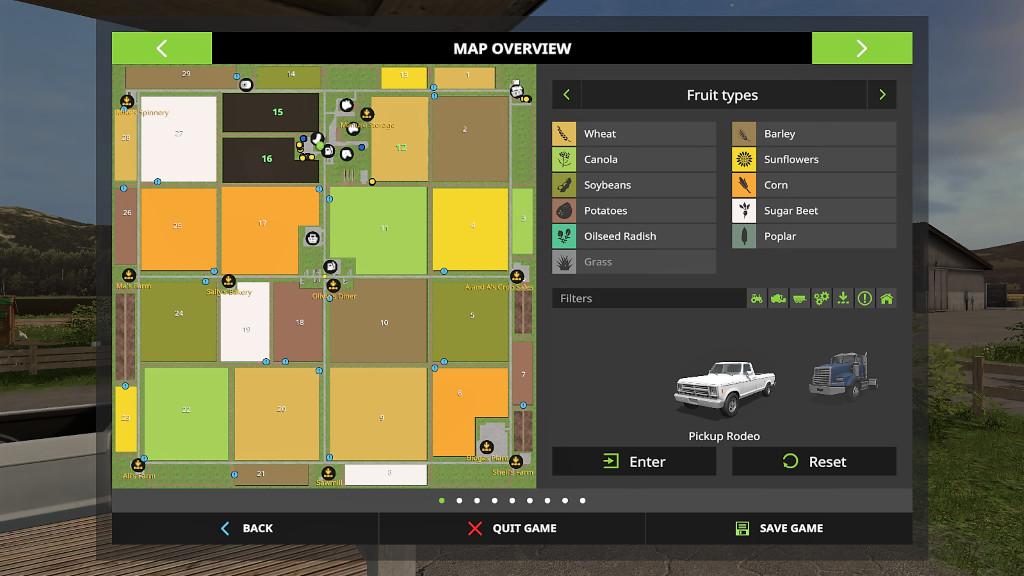Click Sally's Bakery marker on map
The image size is (1024, 576).
(x=228, y=281)
